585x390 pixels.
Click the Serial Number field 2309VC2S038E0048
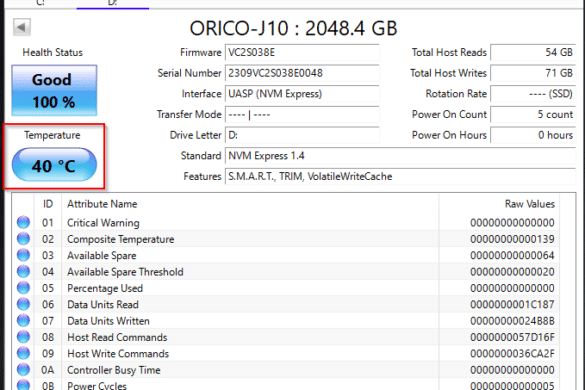(302, 73)
